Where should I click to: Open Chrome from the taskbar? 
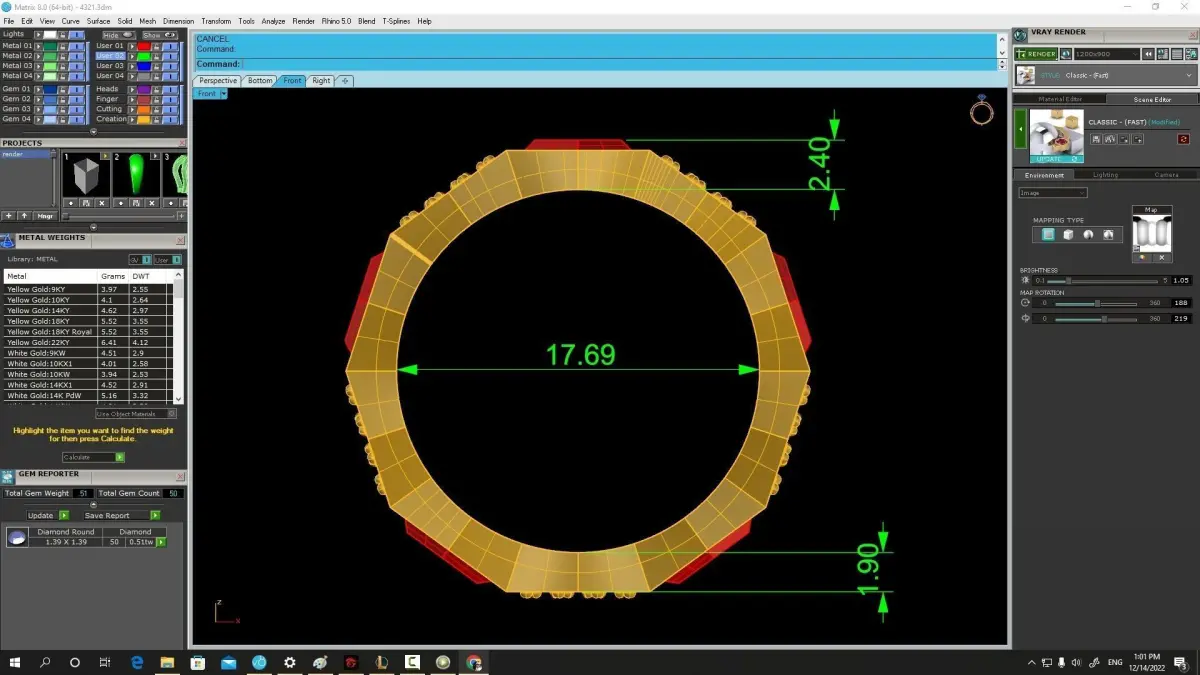pos(474,662)
